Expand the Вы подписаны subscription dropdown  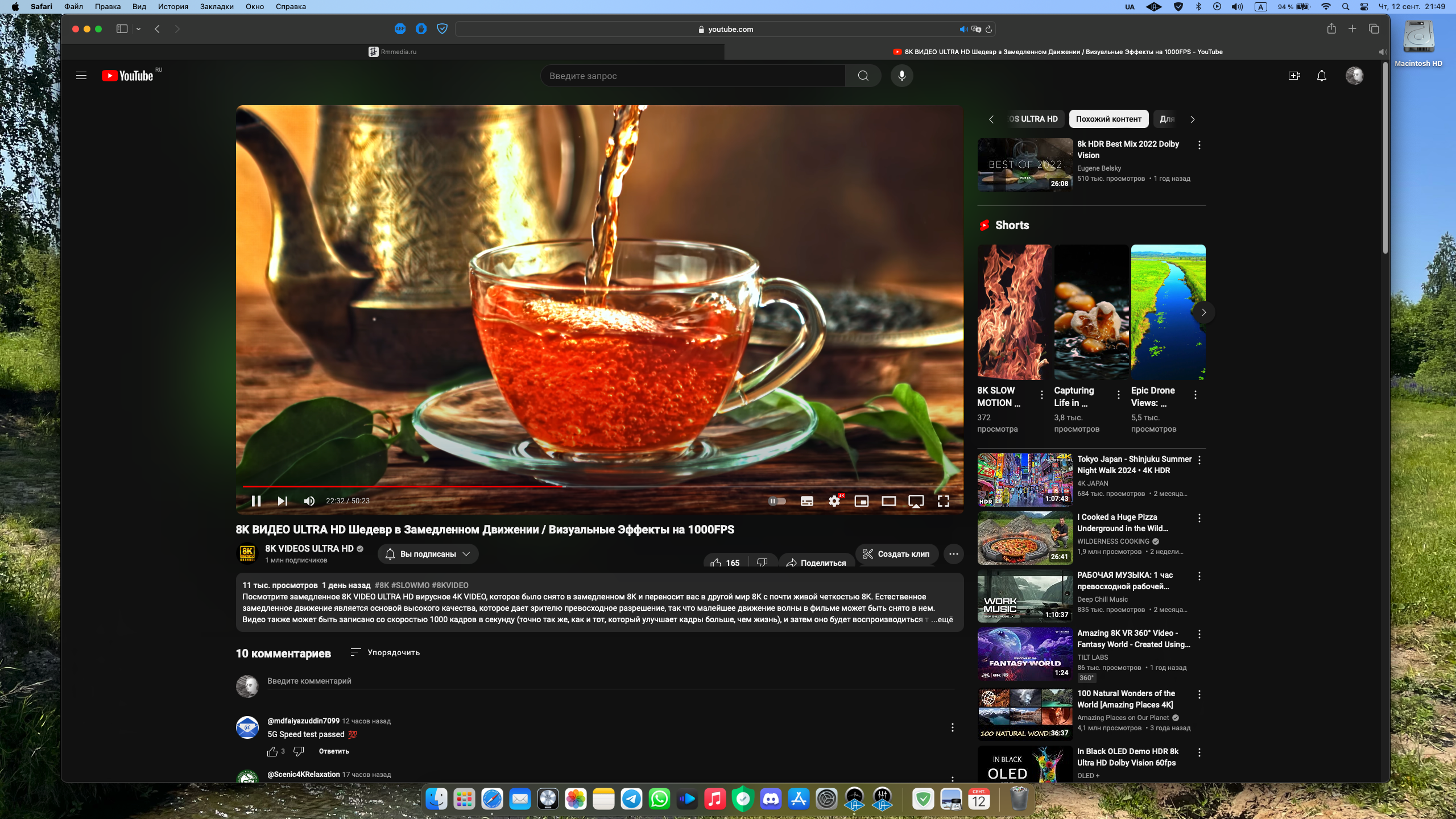(x=428, y=553)
